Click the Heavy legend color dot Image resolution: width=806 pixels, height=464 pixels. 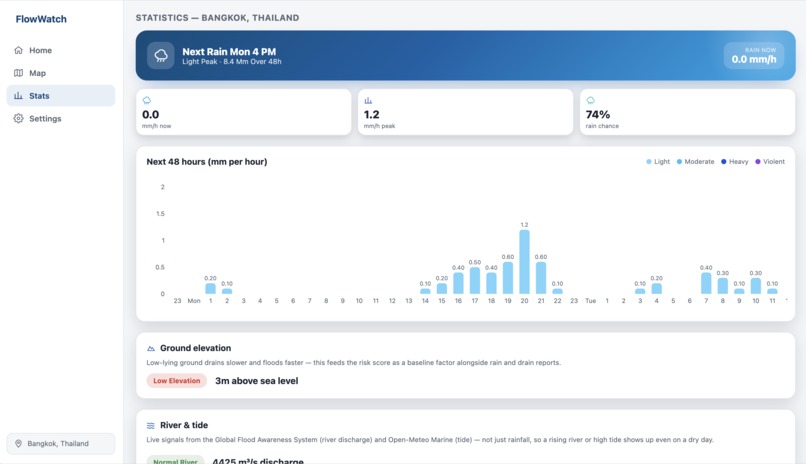point(724,161)
